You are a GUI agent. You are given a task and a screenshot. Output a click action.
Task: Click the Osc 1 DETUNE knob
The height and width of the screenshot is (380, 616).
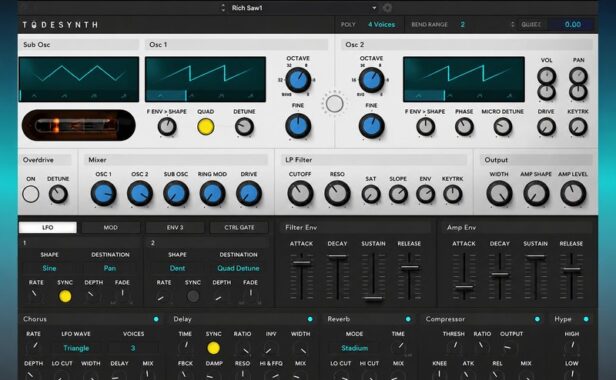(244, 127)
